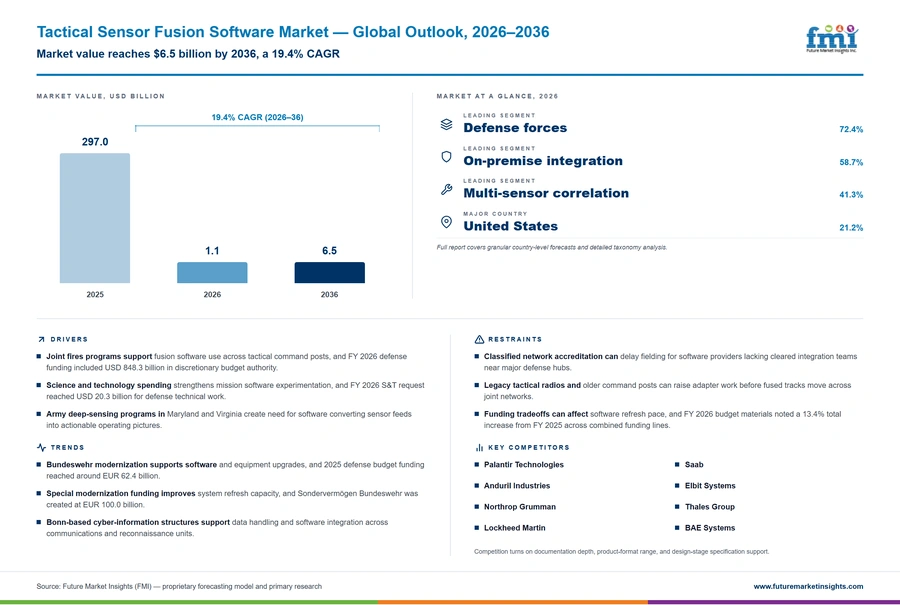Click the wrench icon beside Multi-sensor correlation

447,189
